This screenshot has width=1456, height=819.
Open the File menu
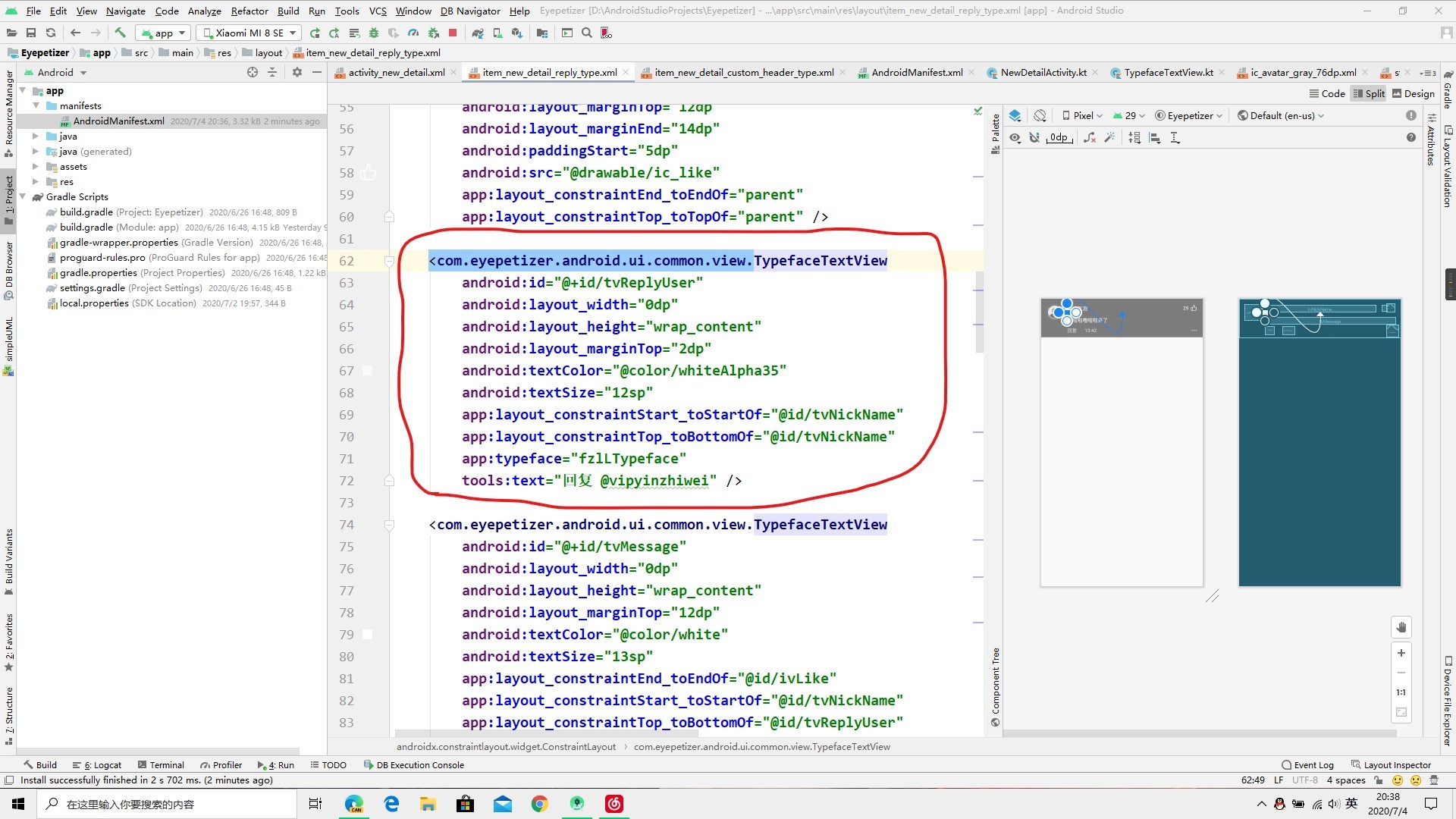click(x=33, y=11)
